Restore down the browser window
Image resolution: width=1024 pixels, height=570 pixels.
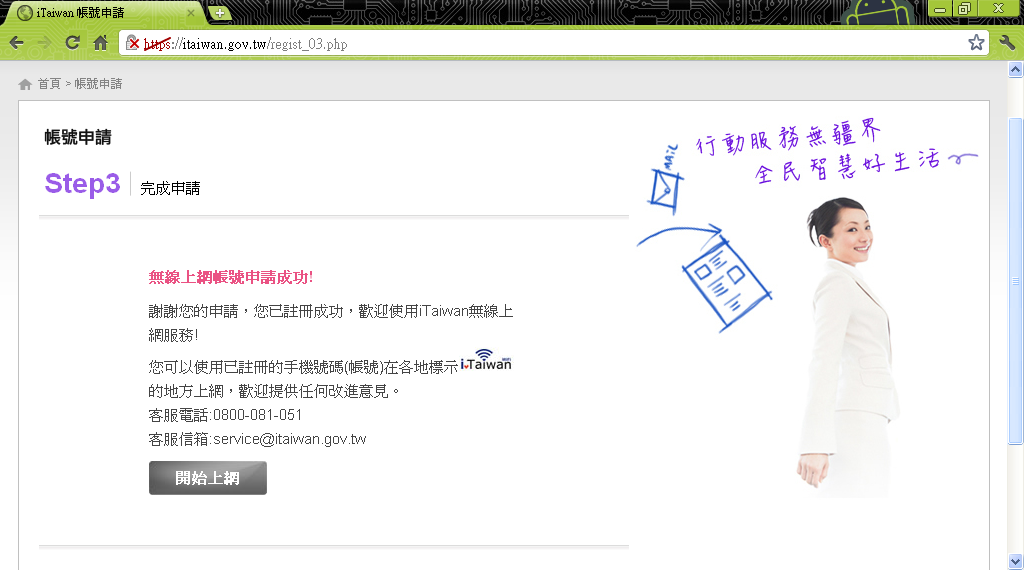click(x=964, y=8)
